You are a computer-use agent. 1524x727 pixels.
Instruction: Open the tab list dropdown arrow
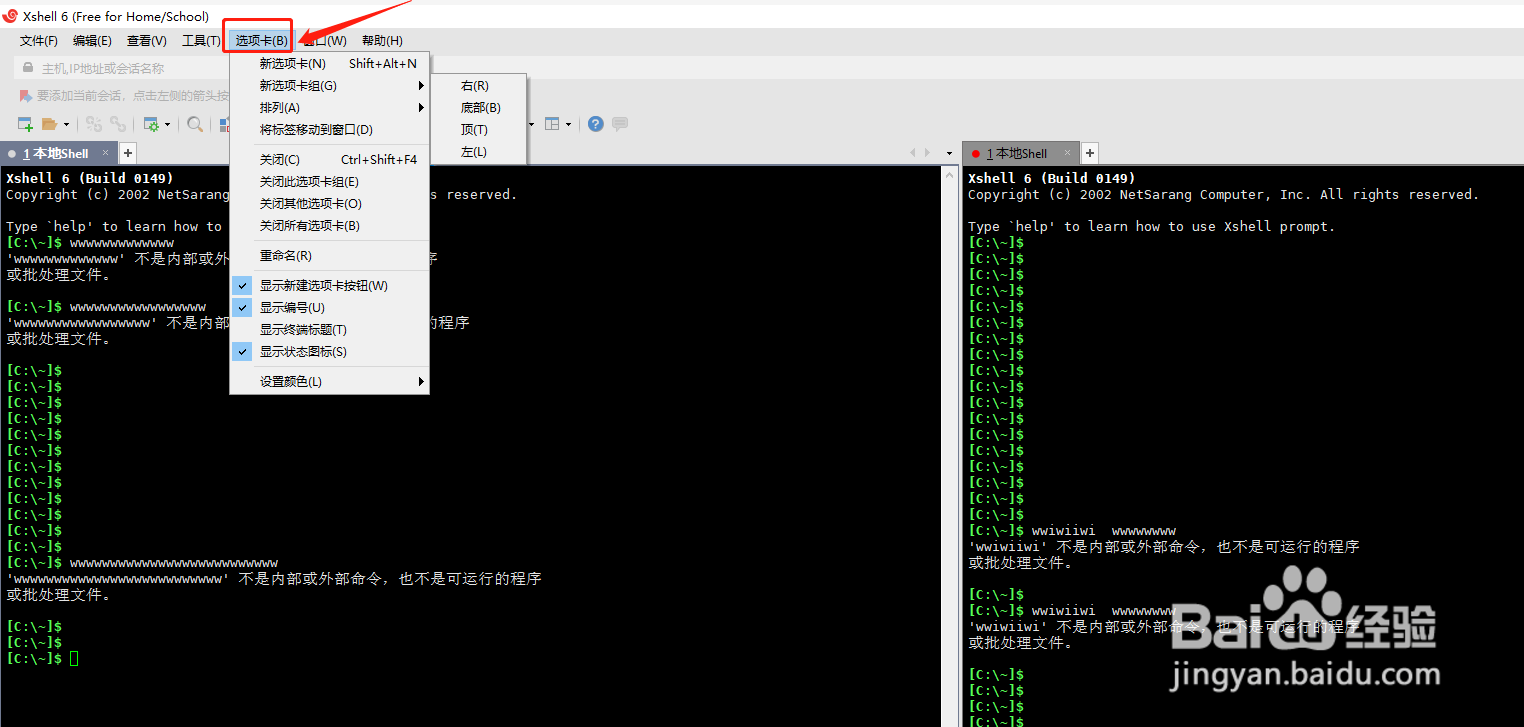(949, 154)
